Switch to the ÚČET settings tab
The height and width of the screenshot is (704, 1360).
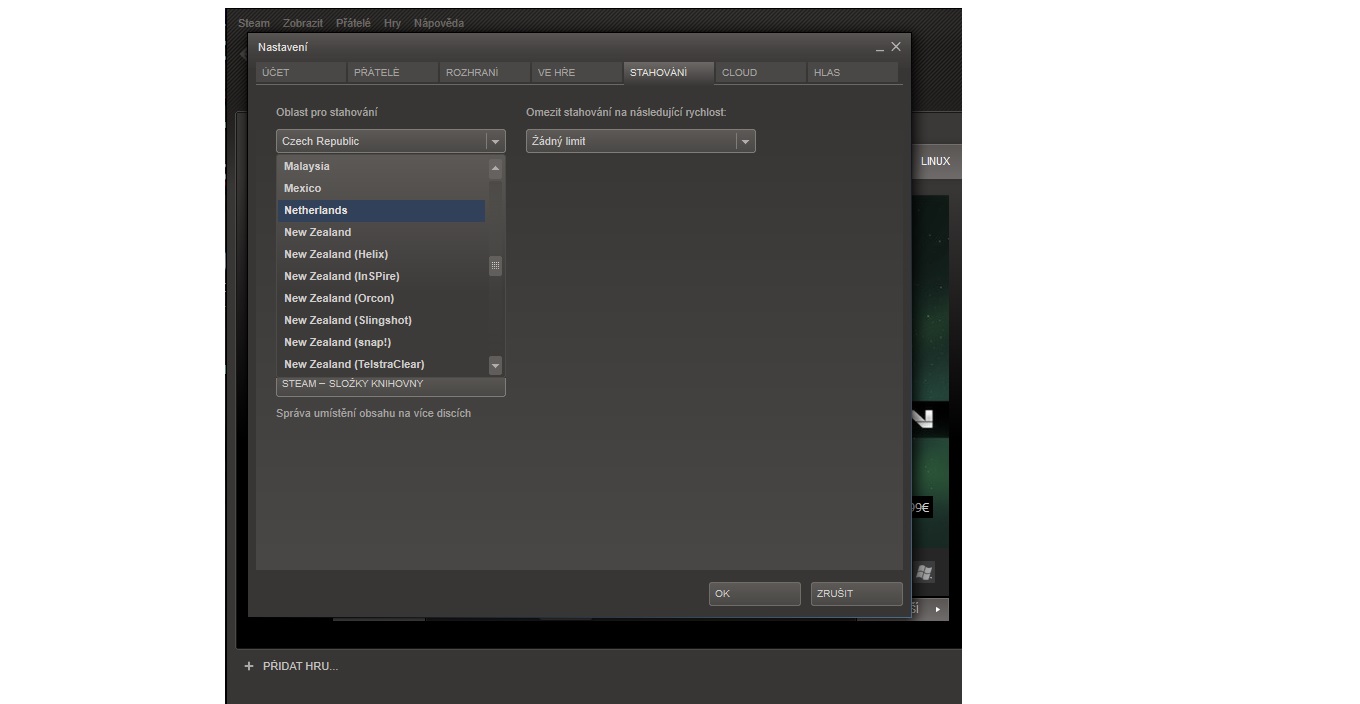(x=301, y=72)
